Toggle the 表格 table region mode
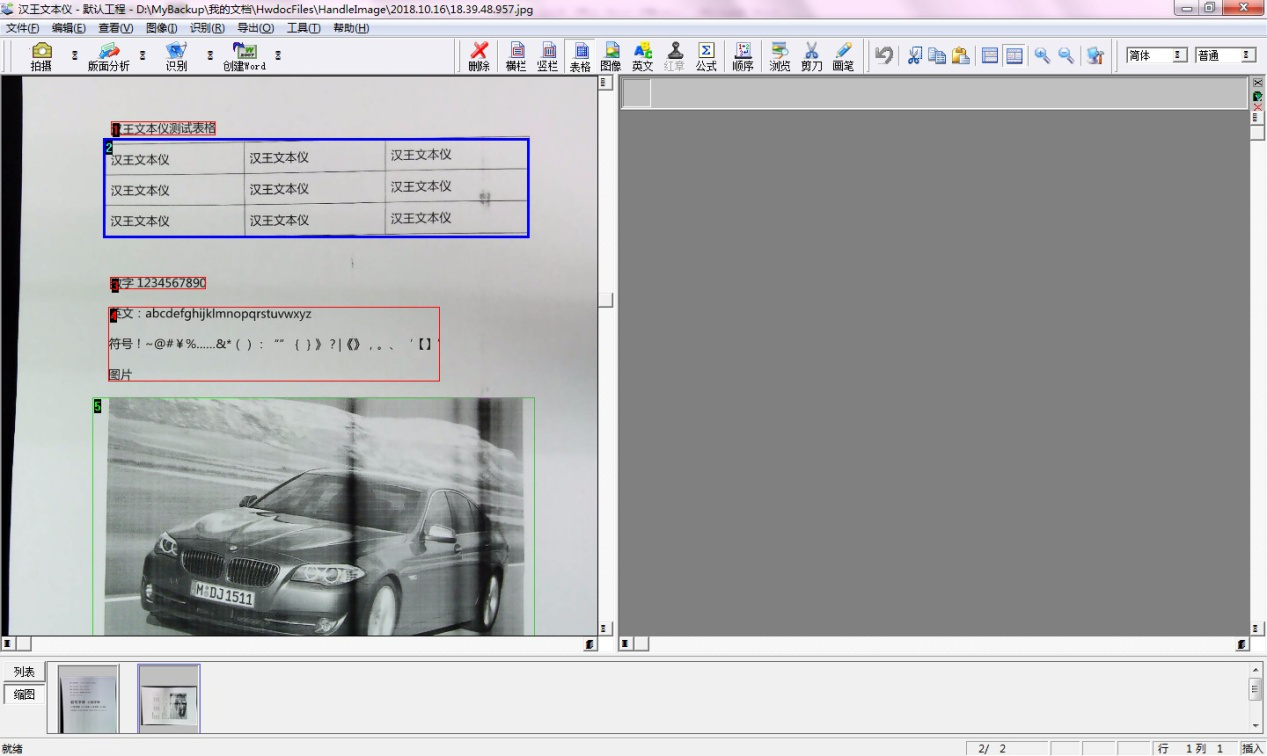This screenshot has width=1267, height=756. point(580,56)
